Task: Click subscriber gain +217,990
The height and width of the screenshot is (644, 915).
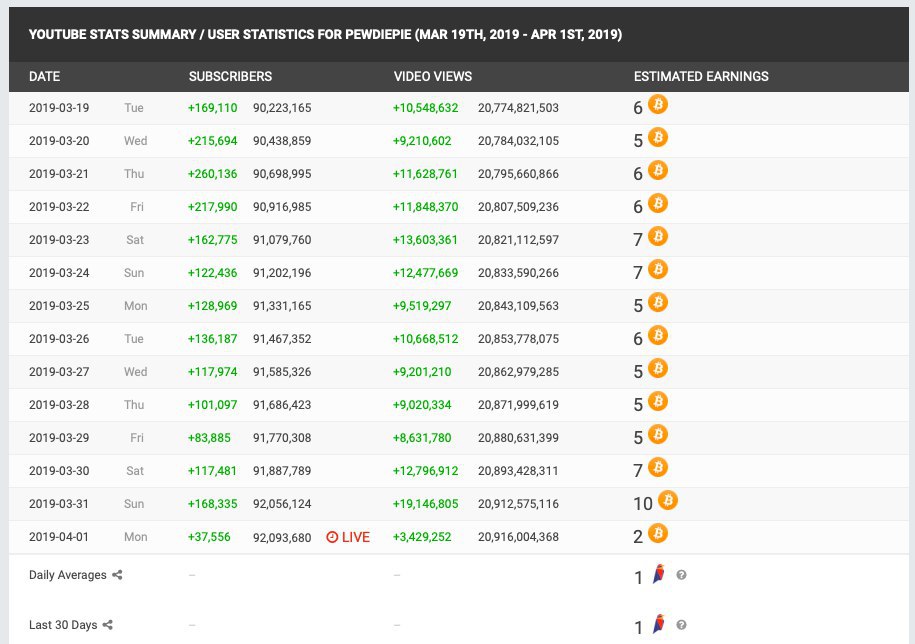Action: [212, 207]
